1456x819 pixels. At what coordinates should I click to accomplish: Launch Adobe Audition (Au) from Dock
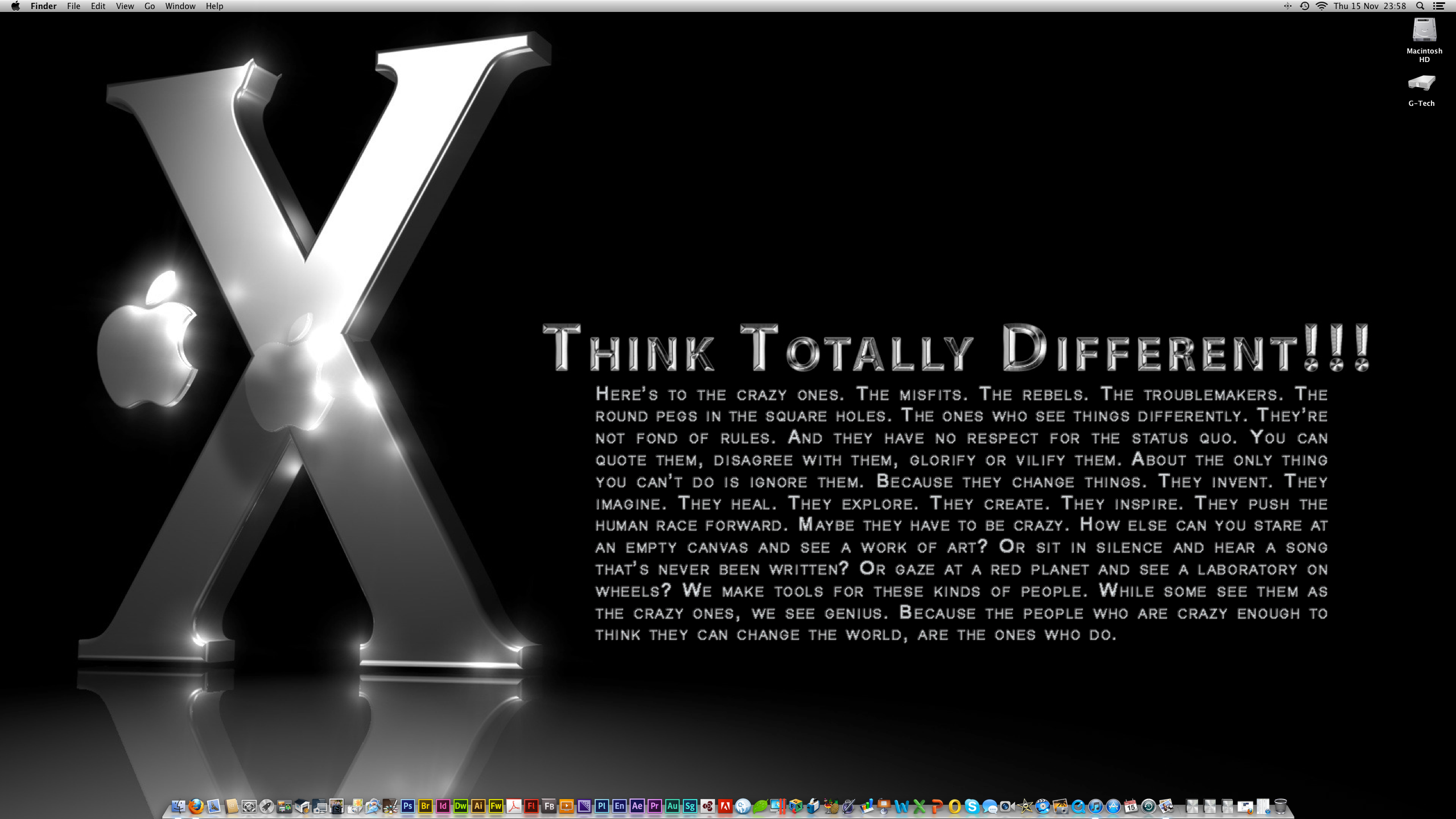click(672, 806)
